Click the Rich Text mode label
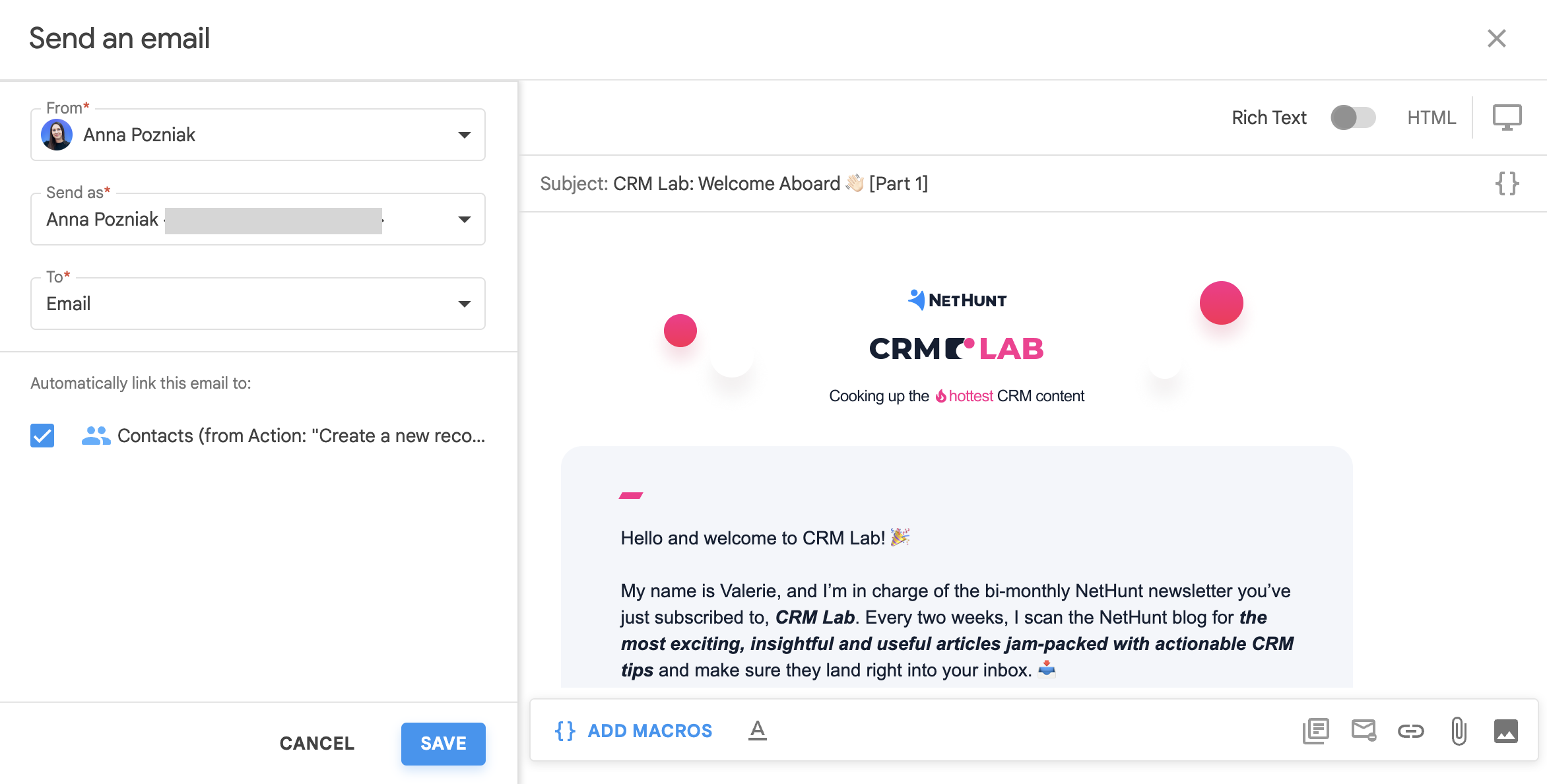 [x=1268, y=117]
